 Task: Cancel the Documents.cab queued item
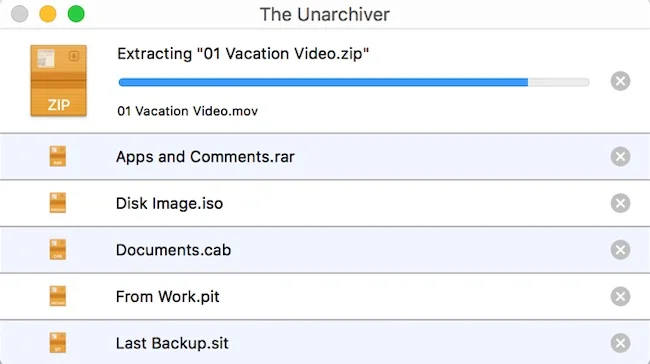[x=620, y=250]
